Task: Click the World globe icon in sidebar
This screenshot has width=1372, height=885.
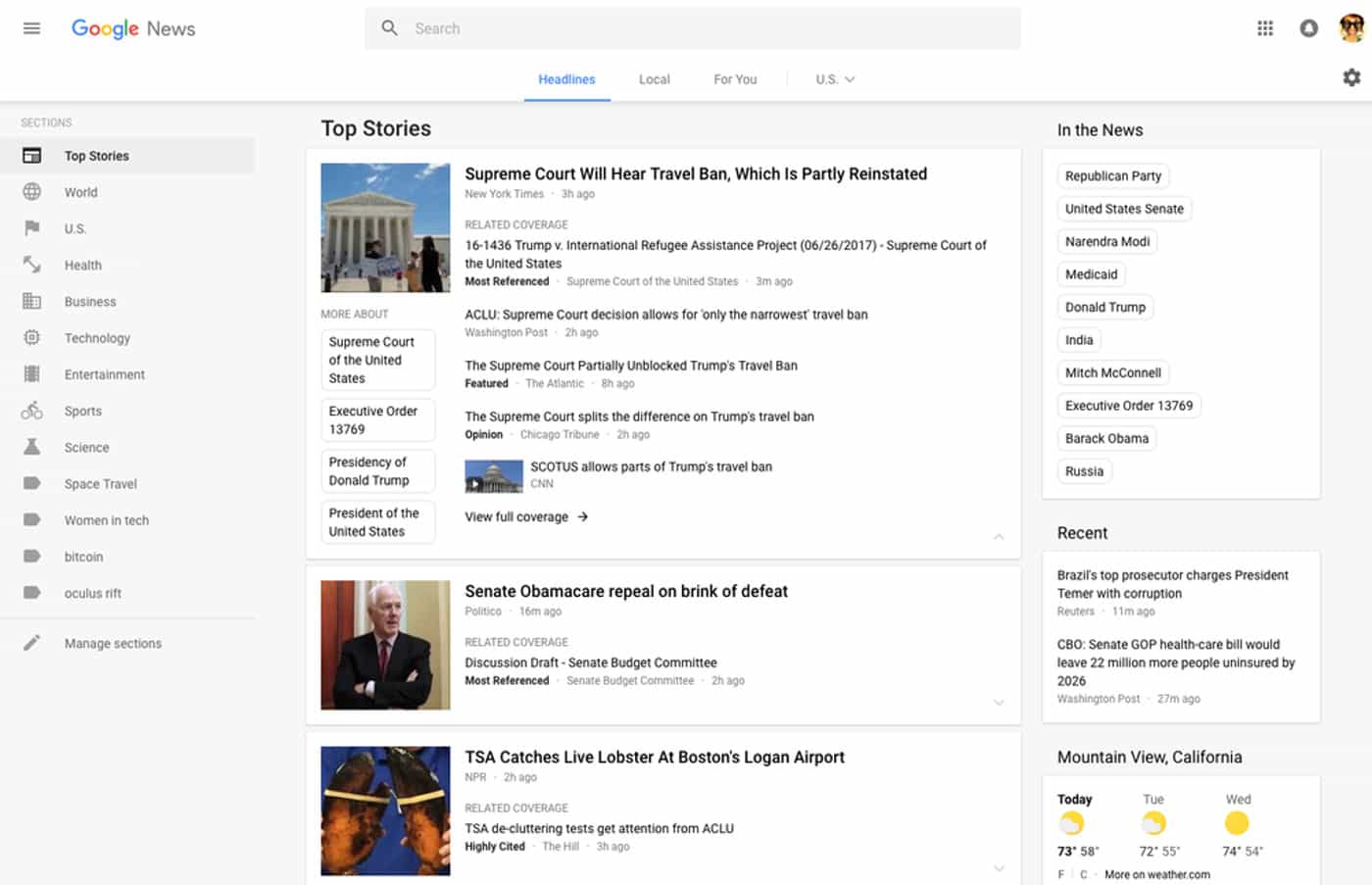Action: pos(32,192)
